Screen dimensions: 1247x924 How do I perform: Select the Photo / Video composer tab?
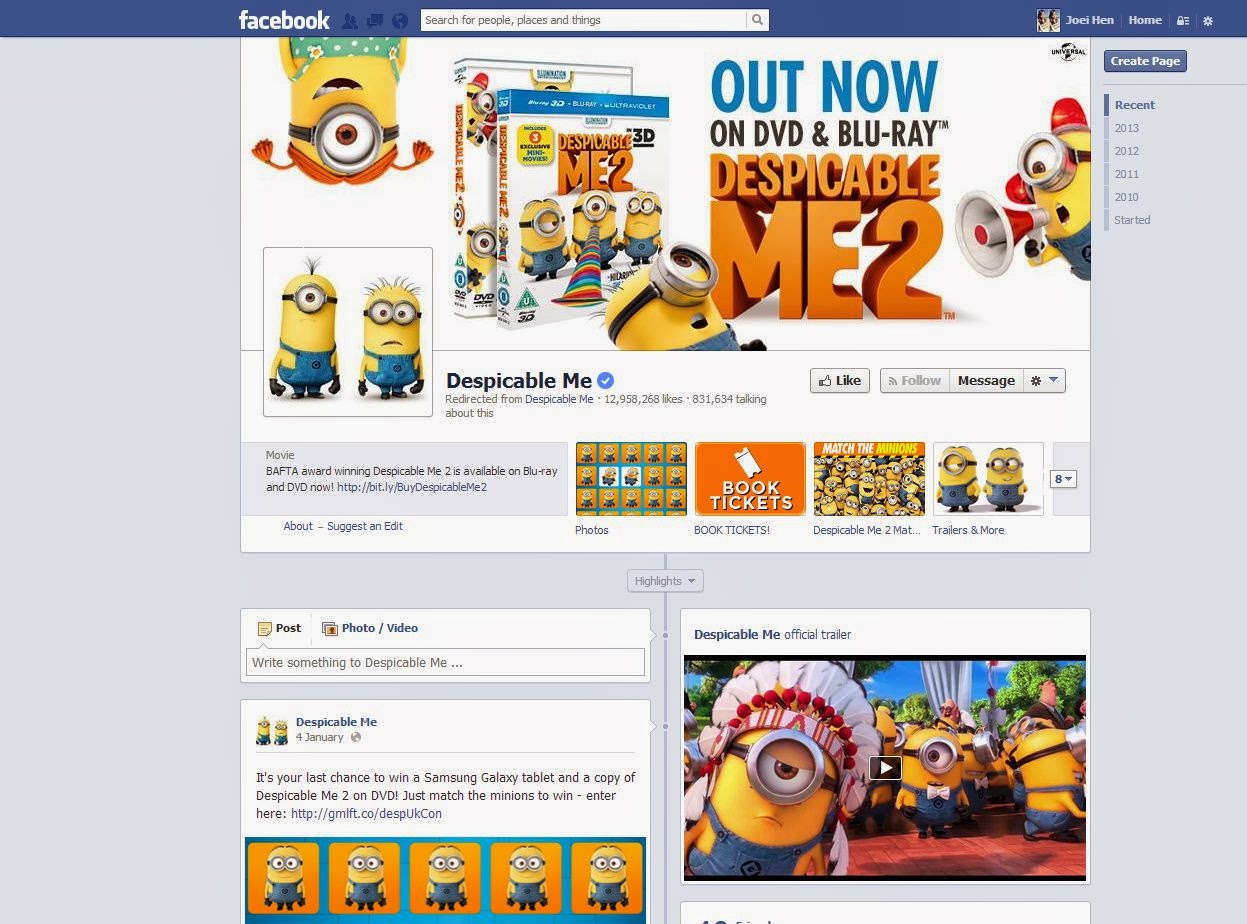coord(370,628)
